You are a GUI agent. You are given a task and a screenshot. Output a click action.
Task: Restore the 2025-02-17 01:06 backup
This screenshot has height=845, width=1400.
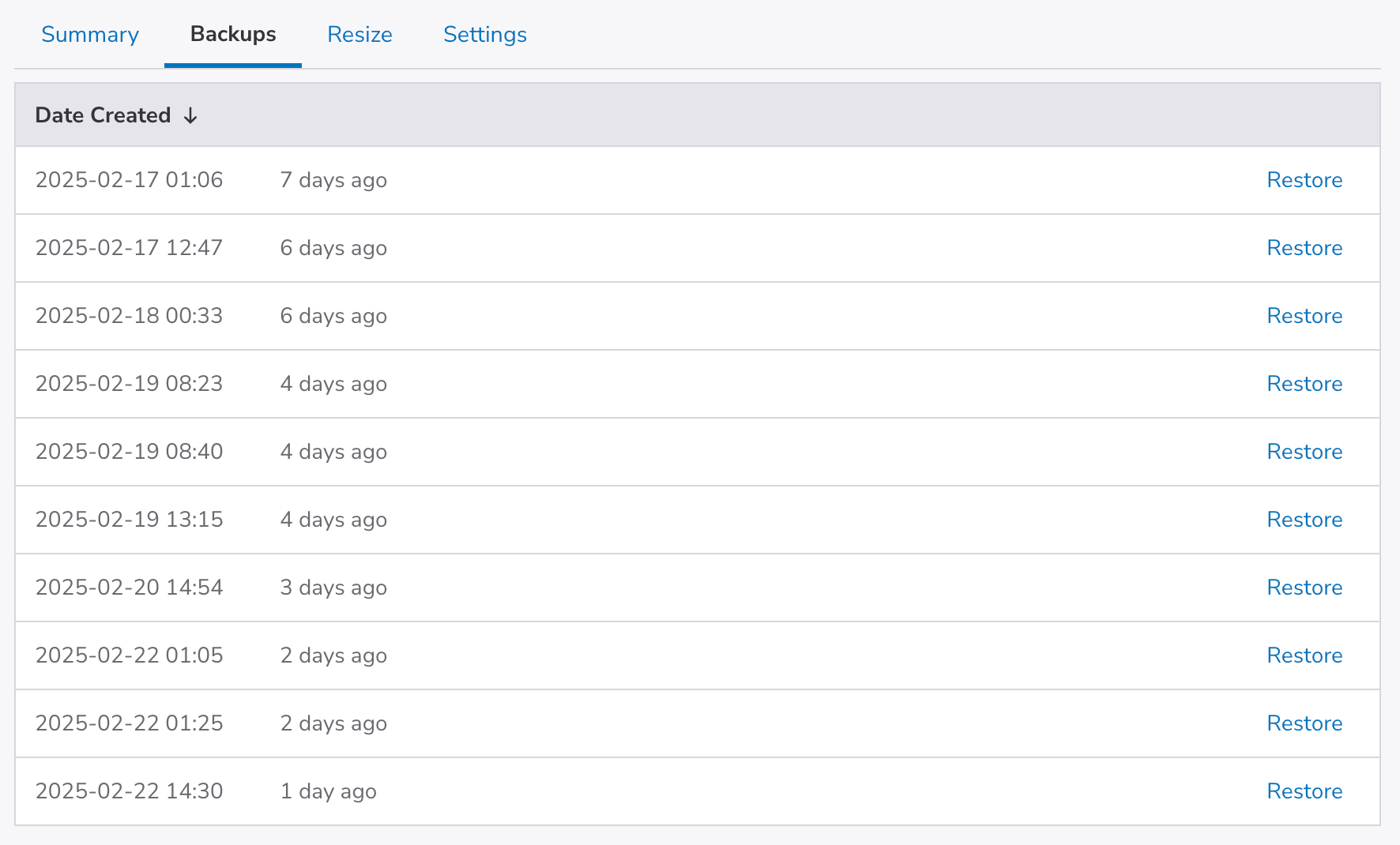click(1304, 180)
